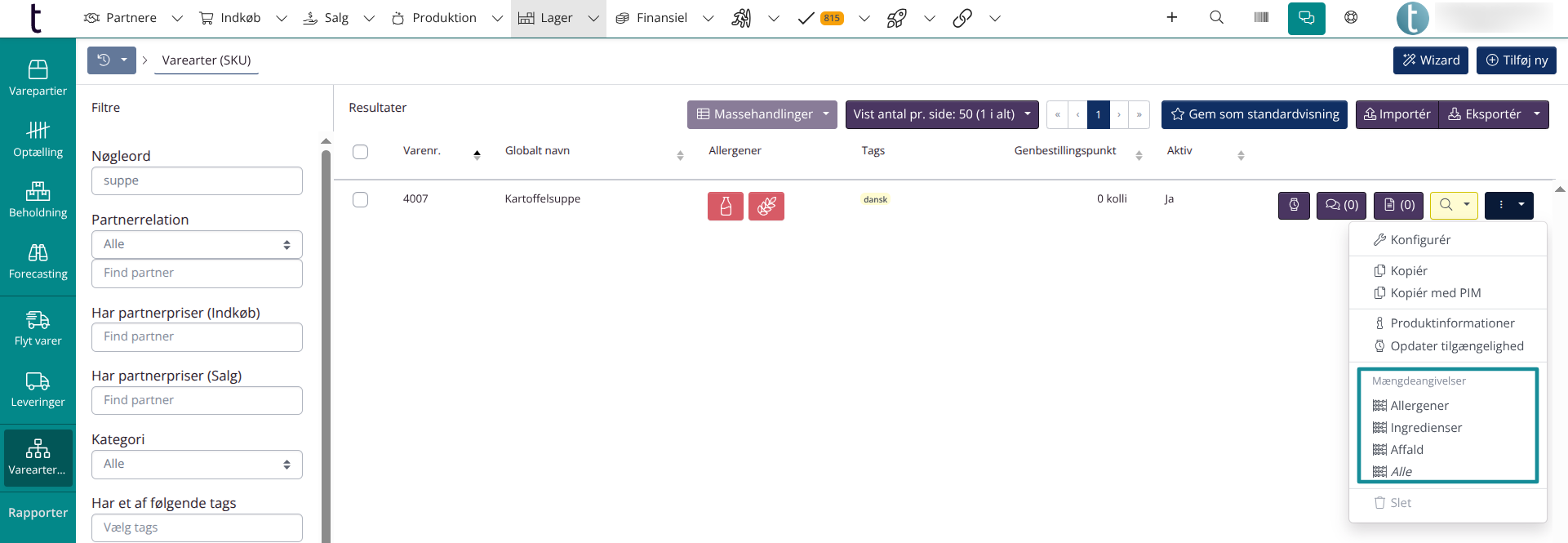
Task: Open the Kategori dropdown filter
Action: click(197, 465)
